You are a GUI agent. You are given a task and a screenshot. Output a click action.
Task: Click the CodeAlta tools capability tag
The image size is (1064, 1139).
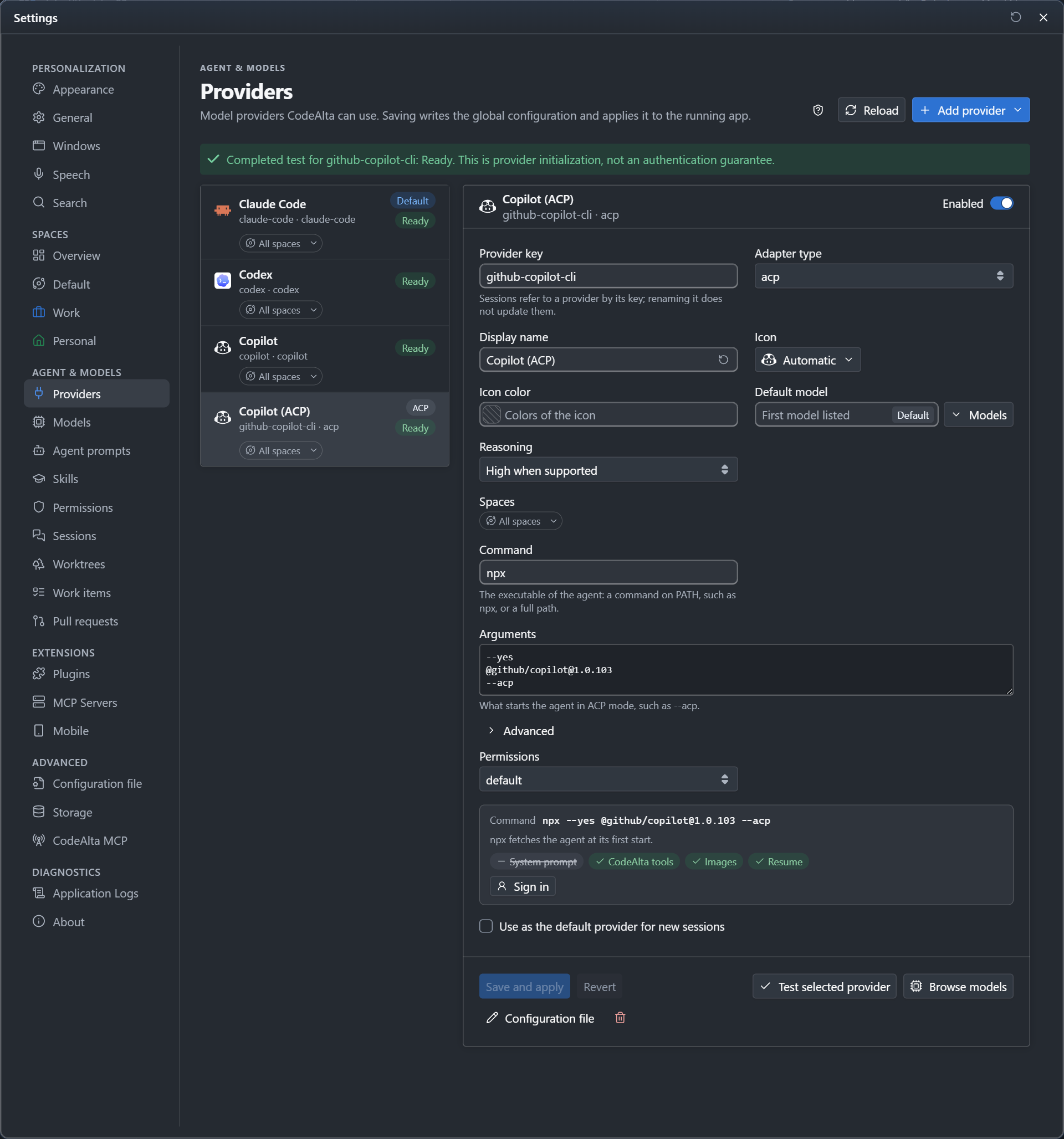click(634, 861)
